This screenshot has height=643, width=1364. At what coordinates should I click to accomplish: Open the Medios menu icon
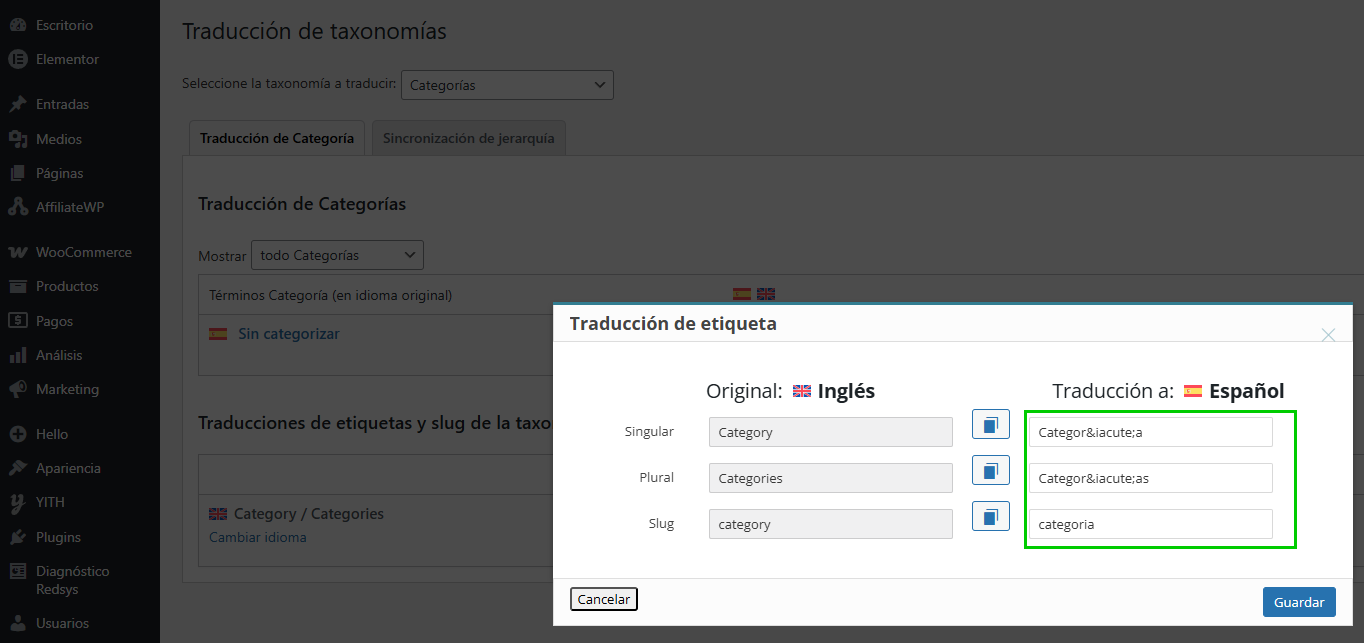(x=17, y=139)
